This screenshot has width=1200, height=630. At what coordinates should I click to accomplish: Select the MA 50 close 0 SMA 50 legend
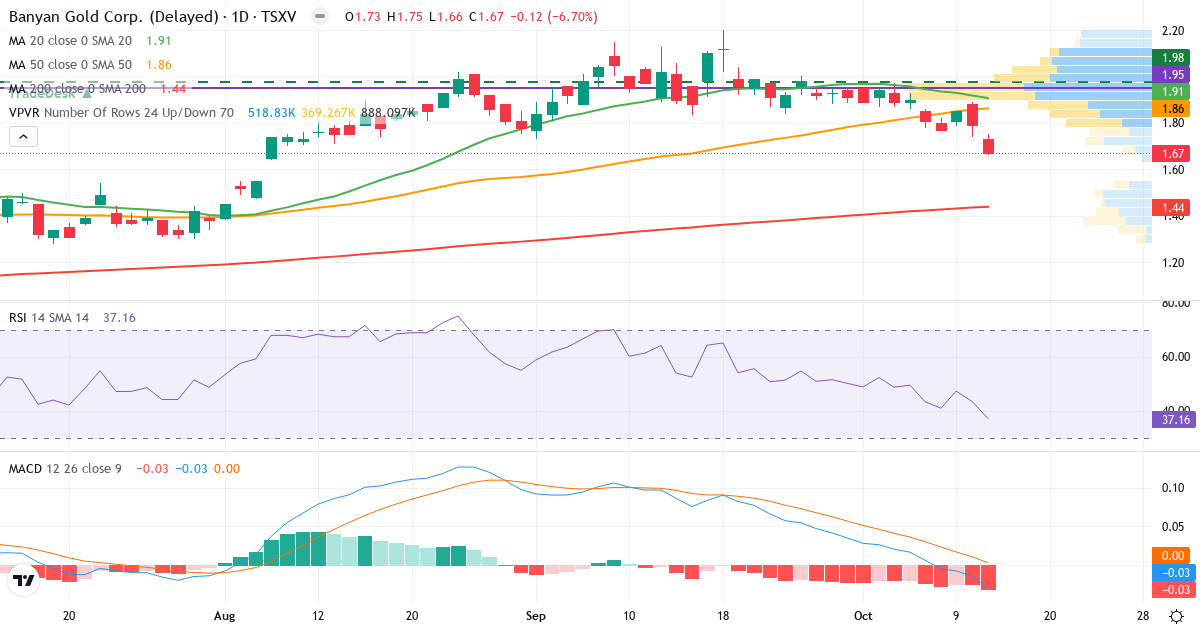(70, 65)
